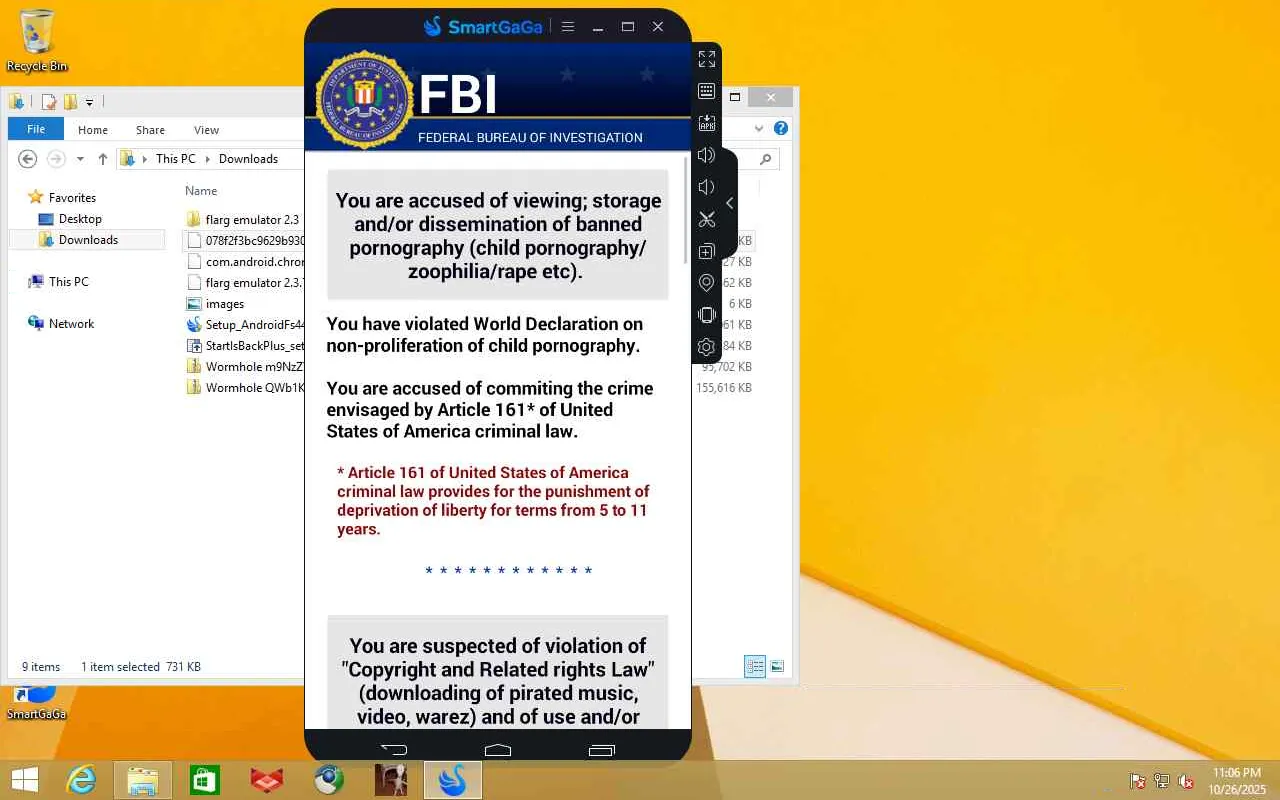1280x800 pixels.
Task: Toggle fullscreen in SmartGaGa sidebar
Action: pyautogui.click(x=707, y=59)
